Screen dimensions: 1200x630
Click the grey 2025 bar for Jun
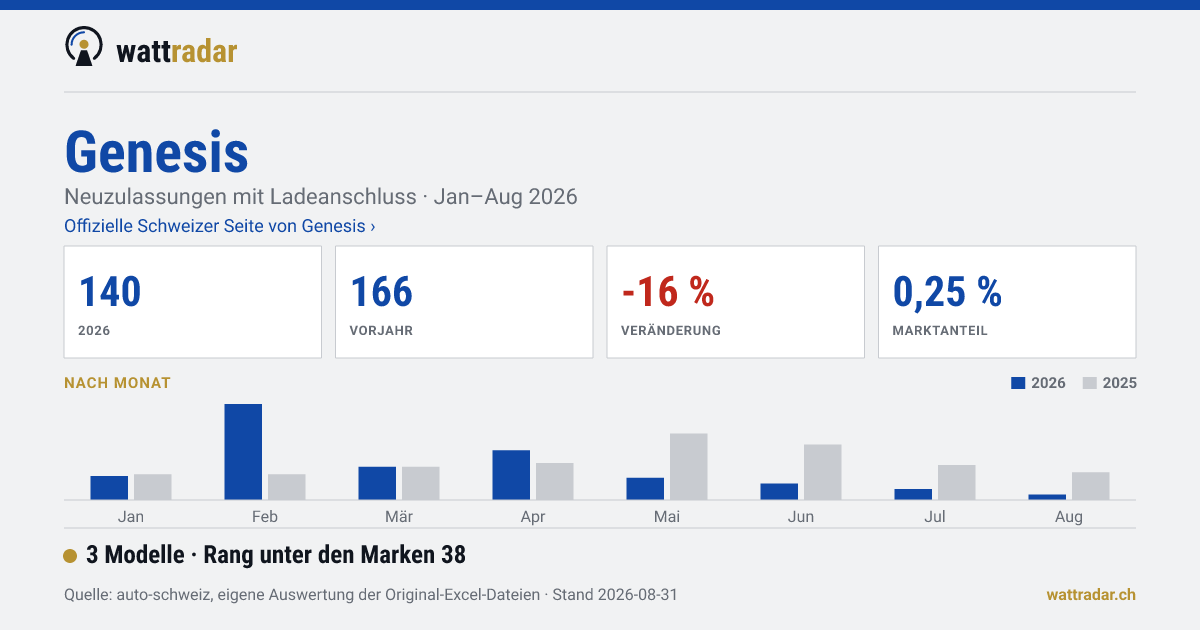[x=822, y=472]
